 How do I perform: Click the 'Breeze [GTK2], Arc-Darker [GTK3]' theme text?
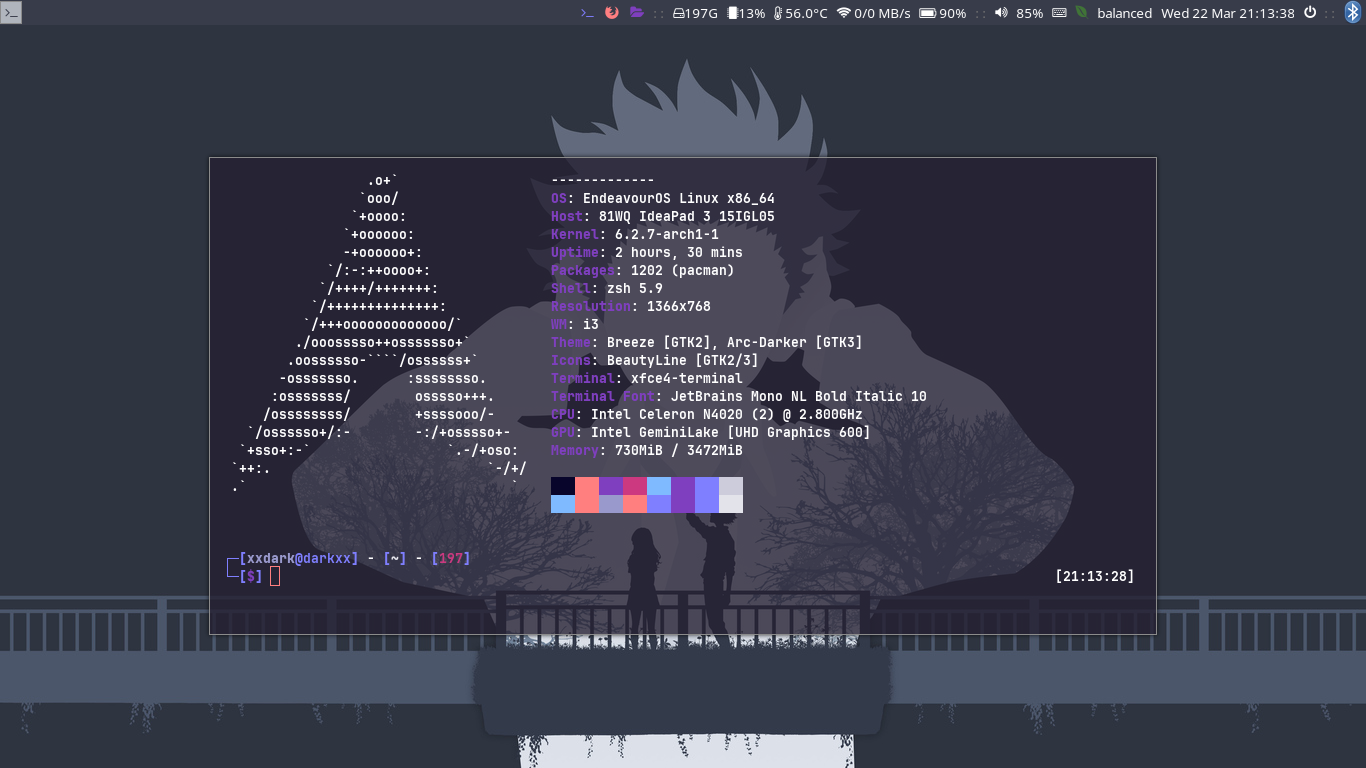tap(735, 342)
